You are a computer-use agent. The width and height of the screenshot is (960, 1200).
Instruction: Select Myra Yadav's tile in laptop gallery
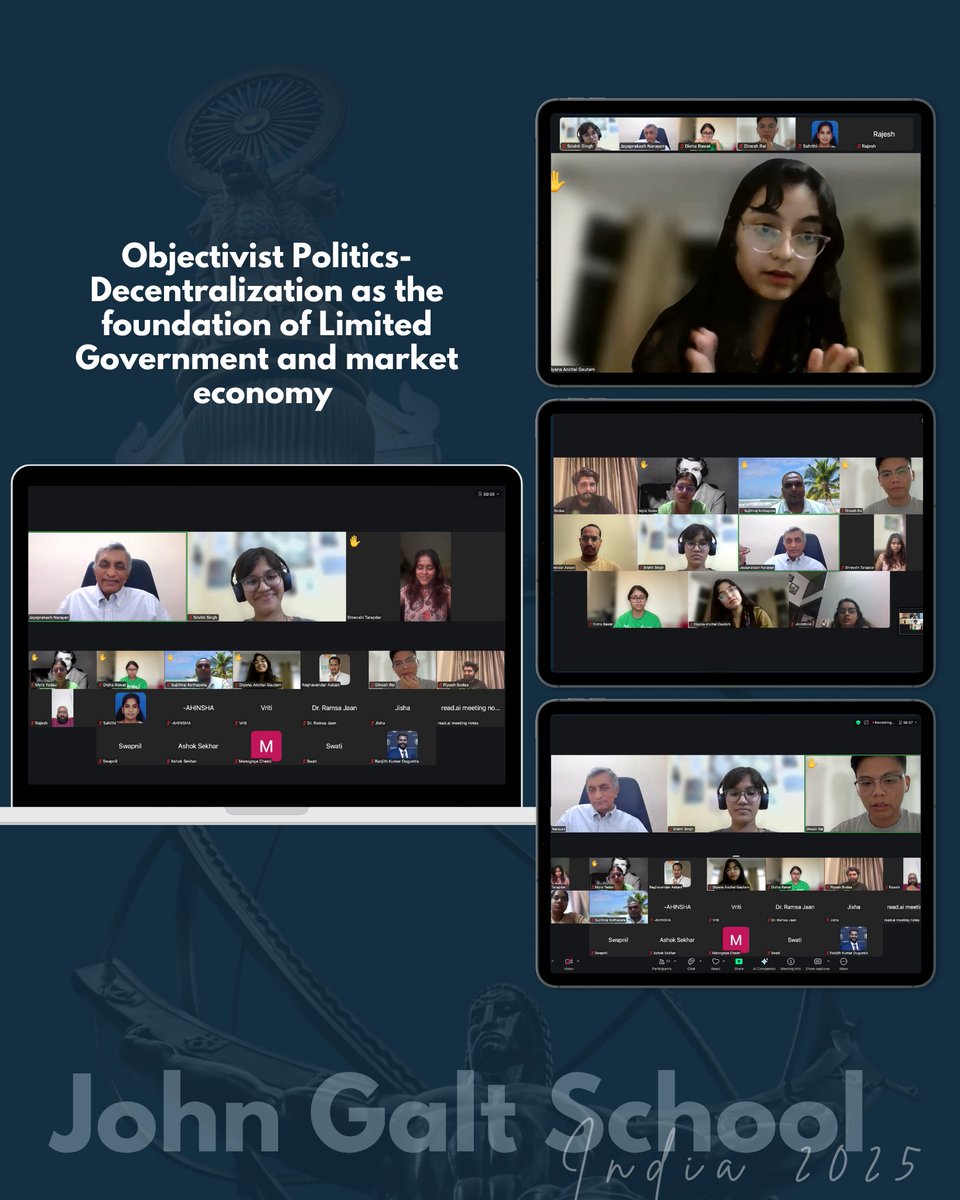[62, 670]
